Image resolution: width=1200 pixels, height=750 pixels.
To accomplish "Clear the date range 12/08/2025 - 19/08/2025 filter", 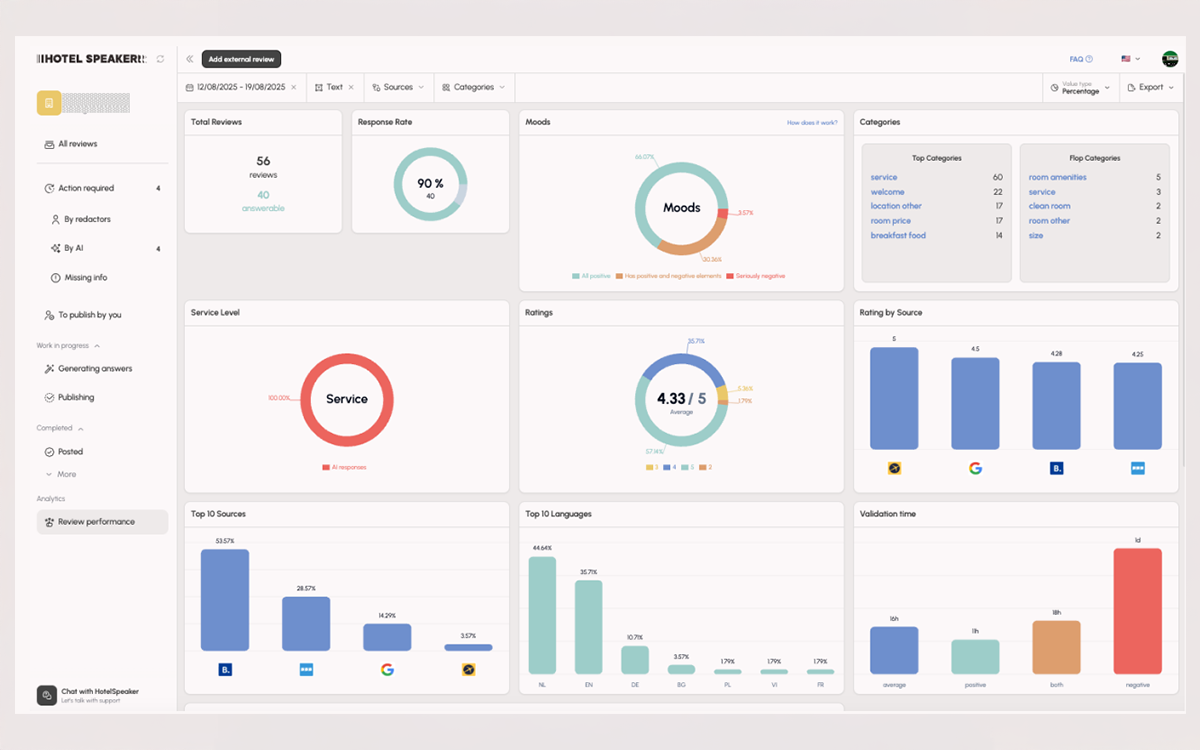I will point(294,87).
